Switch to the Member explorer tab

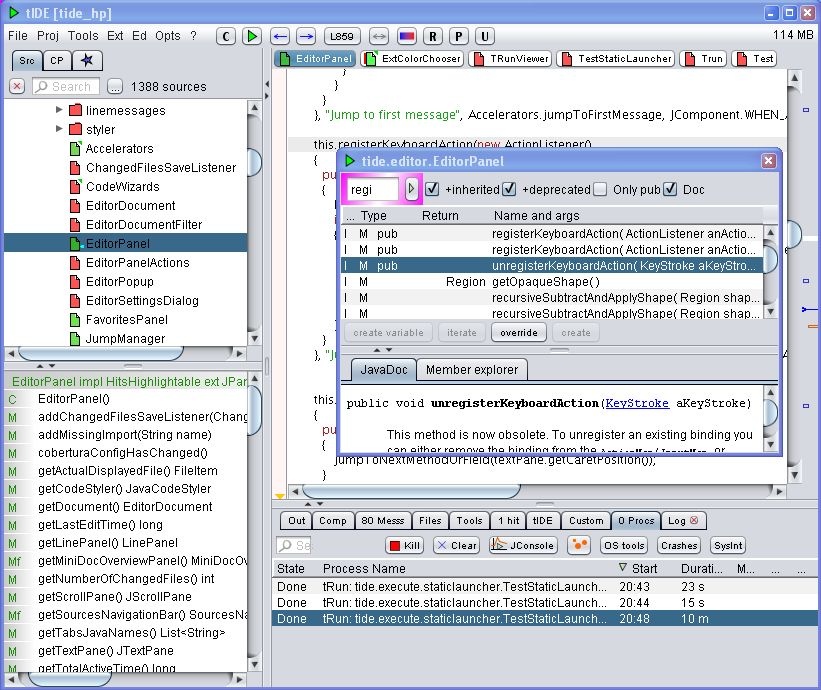[x=471, y=370]
